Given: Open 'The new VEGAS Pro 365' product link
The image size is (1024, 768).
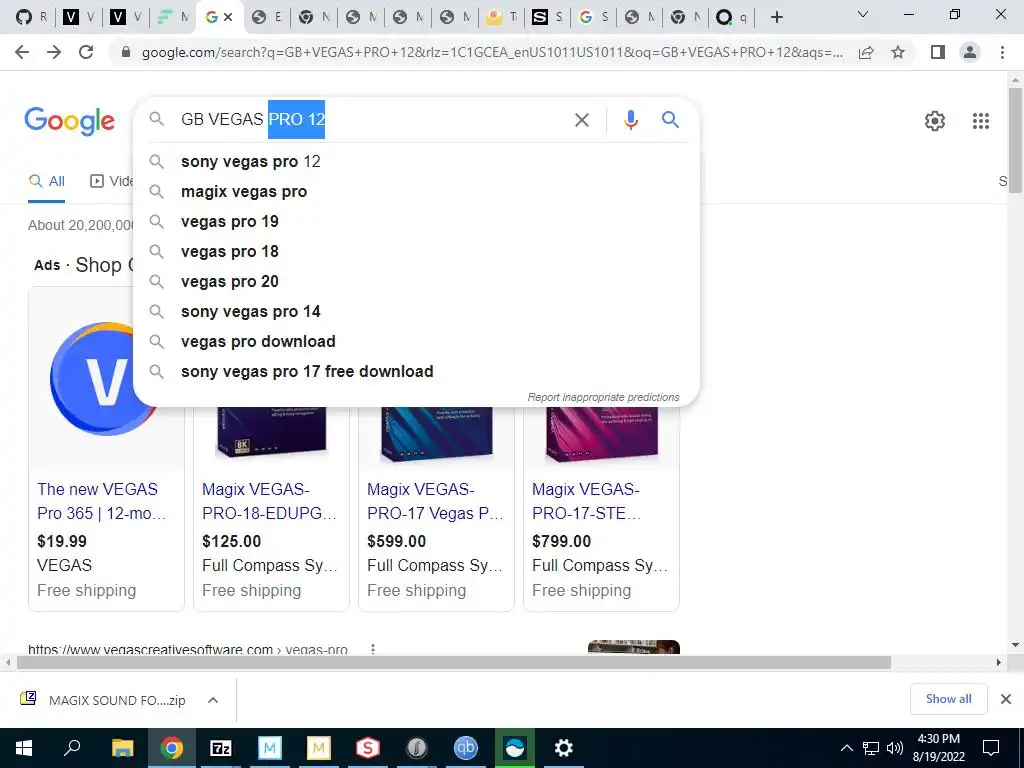Looking at the screenshot, I should (x=102, y=501).
